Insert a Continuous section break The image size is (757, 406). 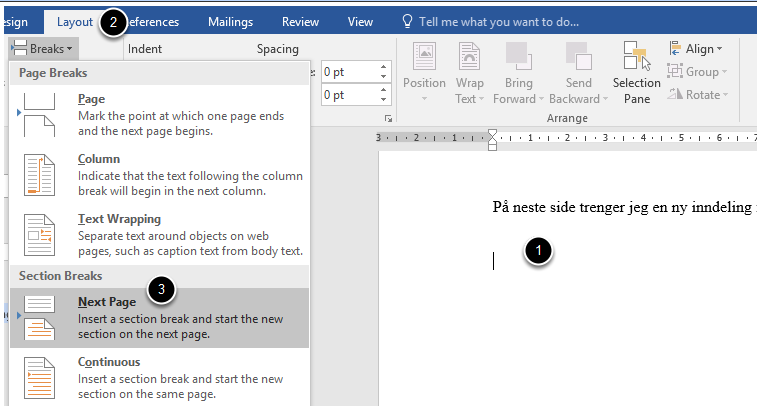click(x=159, y=378)
